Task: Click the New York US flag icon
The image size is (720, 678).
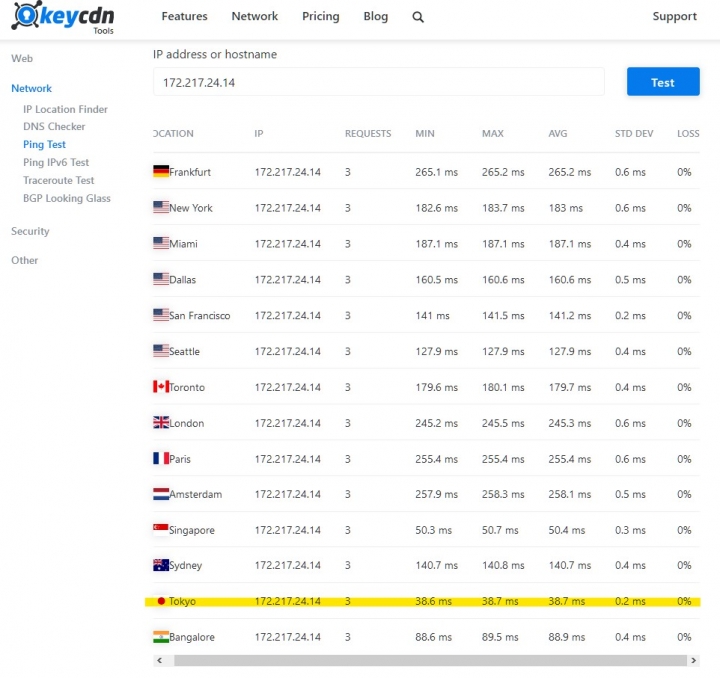Action: coord(161,207)
